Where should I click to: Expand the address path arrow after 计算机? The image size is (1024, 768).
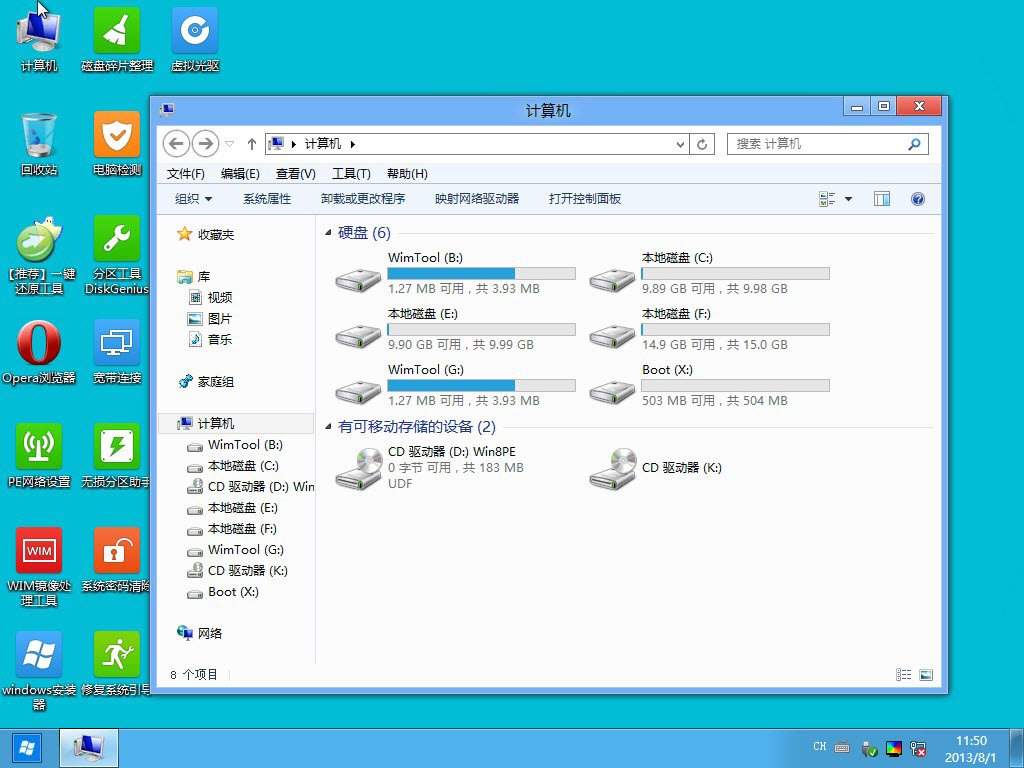(353, 144)
